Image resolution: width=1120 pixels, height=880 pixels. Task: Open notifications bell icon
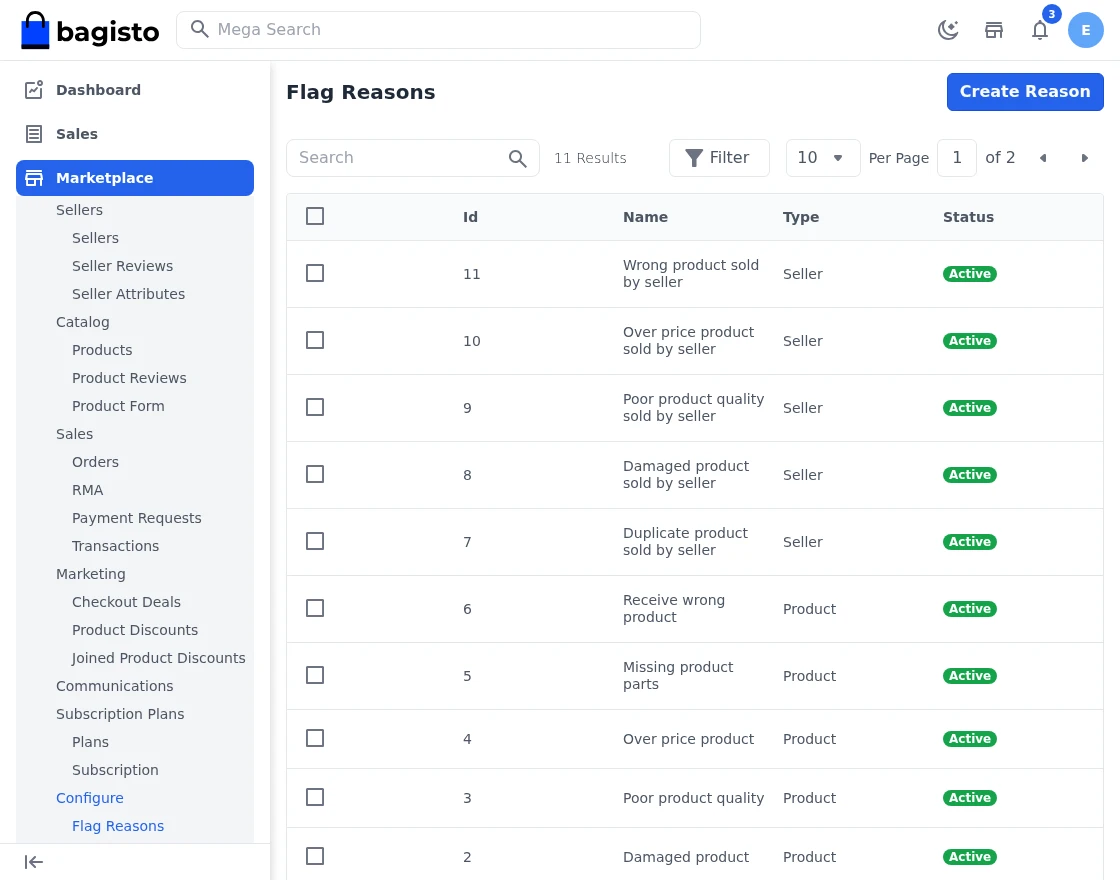1040,30
